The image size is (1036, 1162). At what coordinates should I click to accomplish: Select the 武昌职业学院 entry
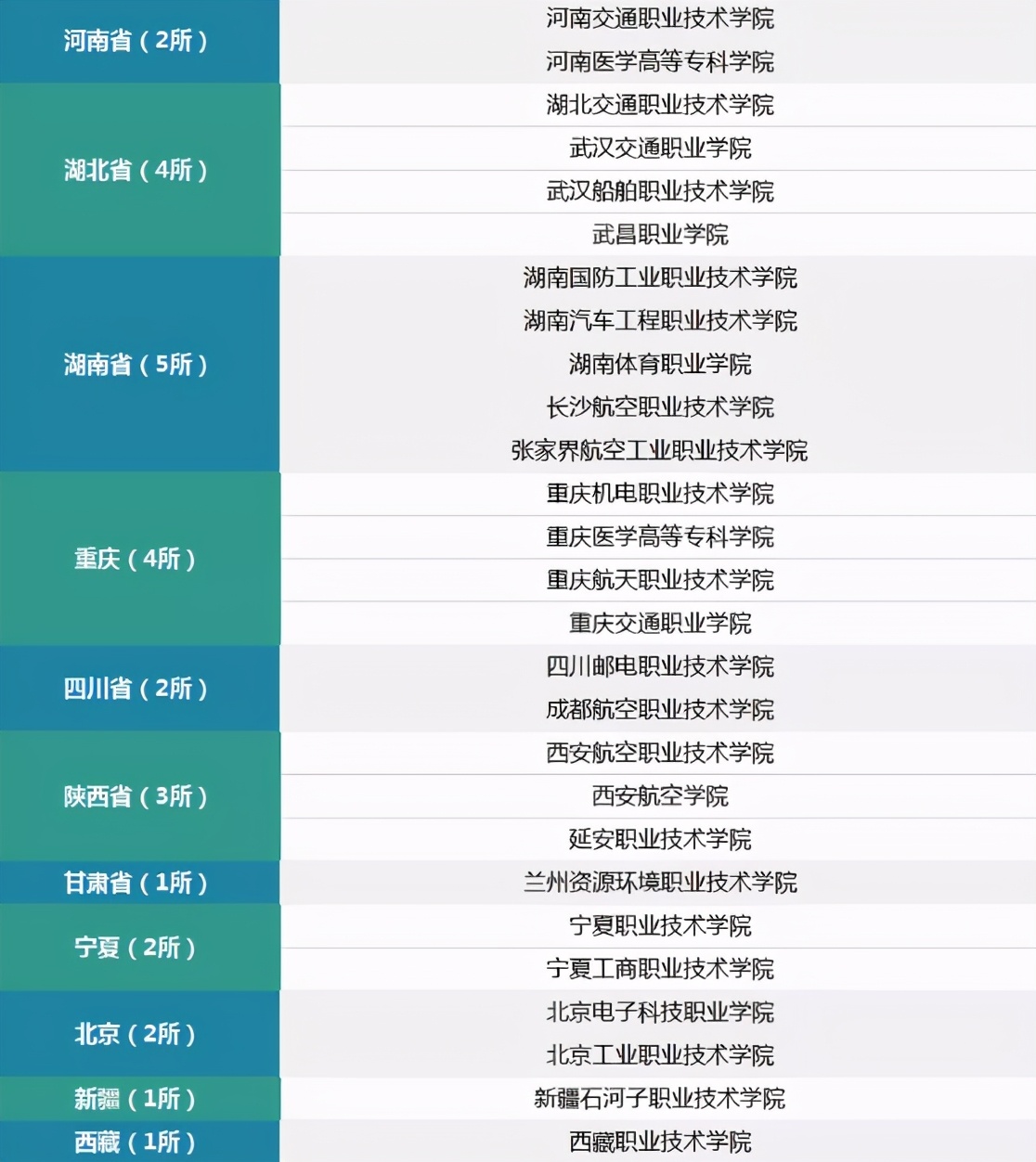pyautogui.click(x=659, y=236)
